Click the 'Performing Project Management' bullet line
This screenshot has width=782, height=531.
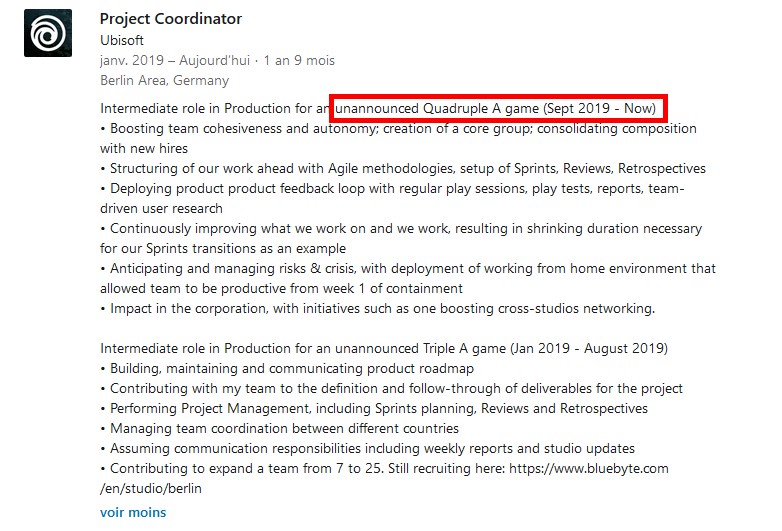pyautogui.click(x=374, y=408)
